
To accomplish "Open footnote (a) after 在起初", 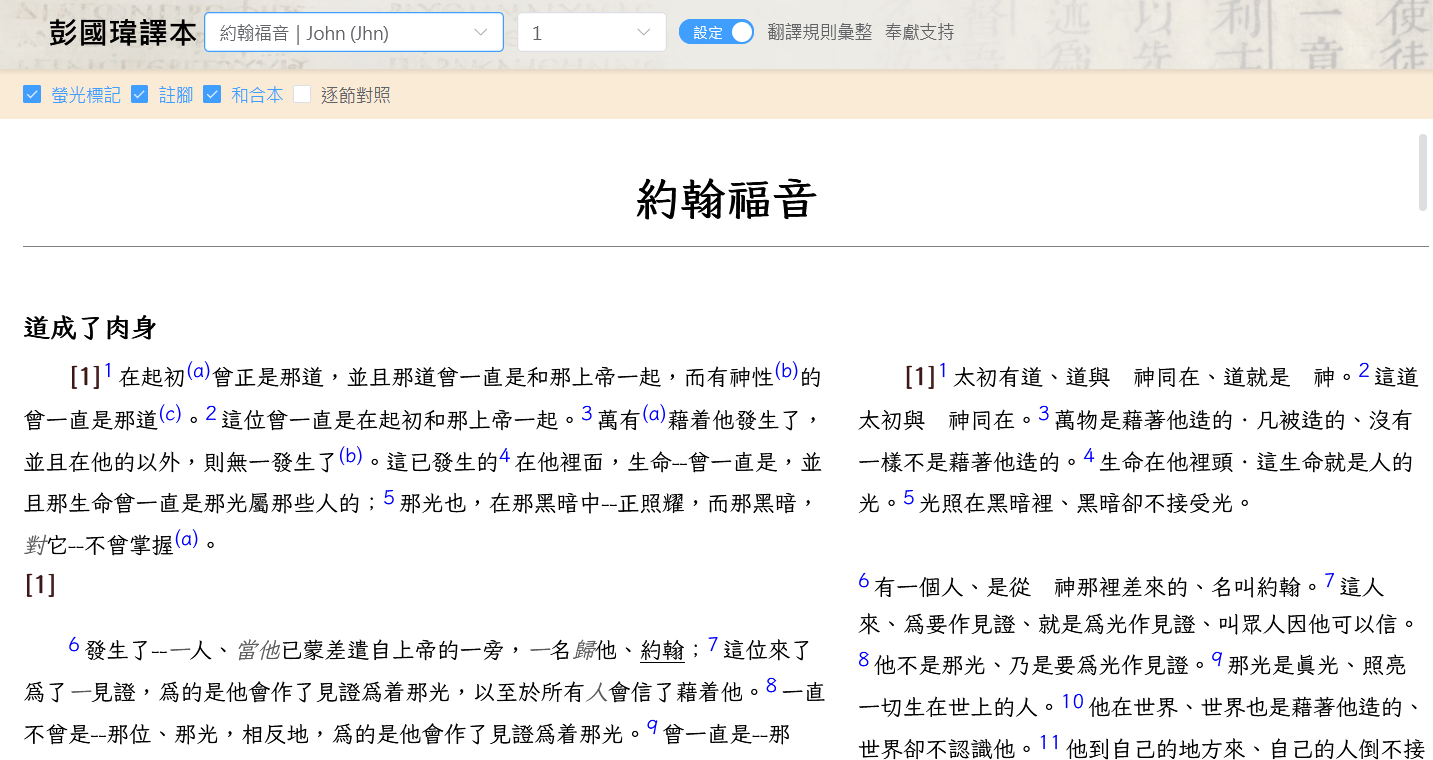I will [198, 371].
